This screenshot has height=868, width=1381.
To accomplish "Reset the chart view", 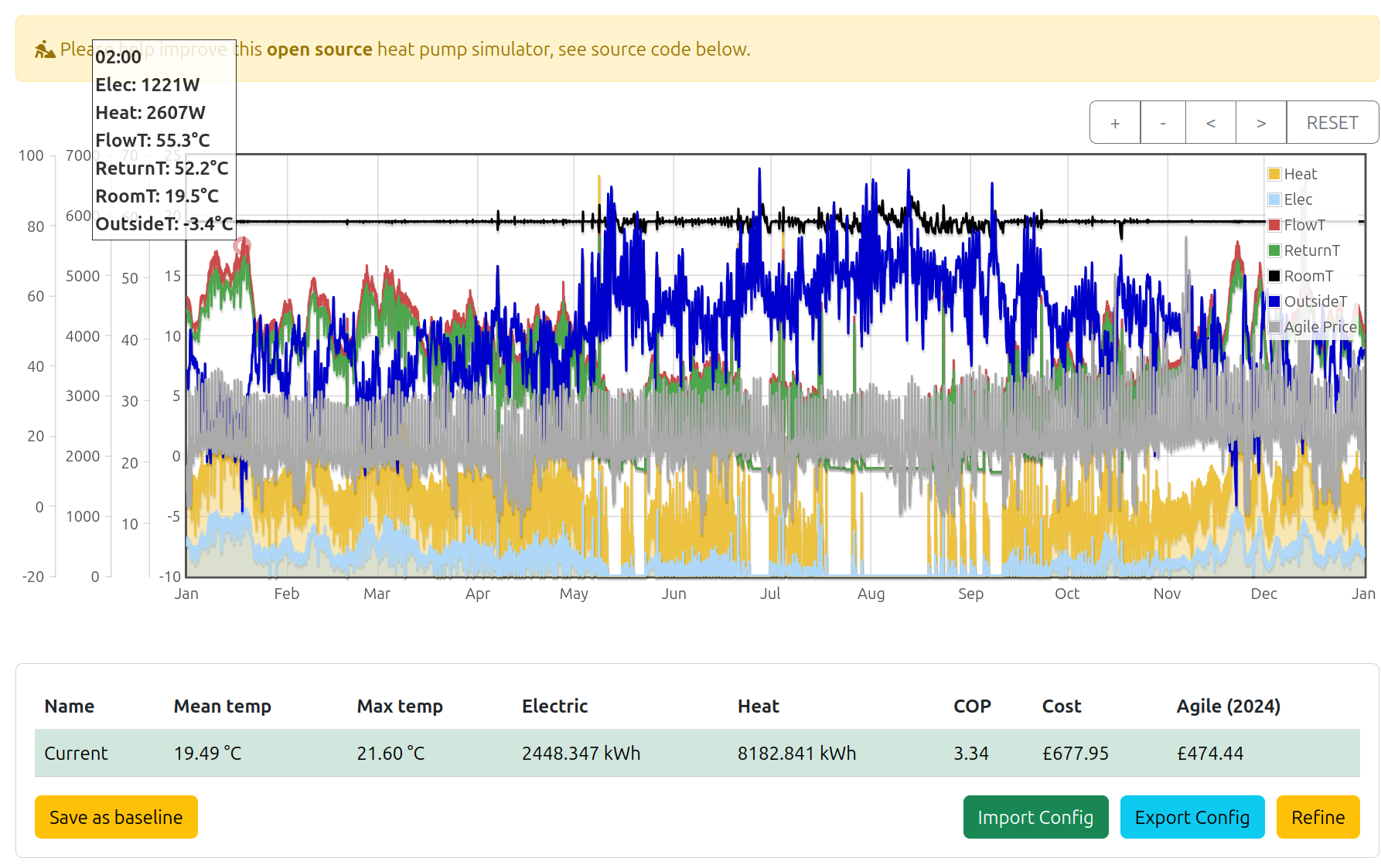I will [1332, 123].
